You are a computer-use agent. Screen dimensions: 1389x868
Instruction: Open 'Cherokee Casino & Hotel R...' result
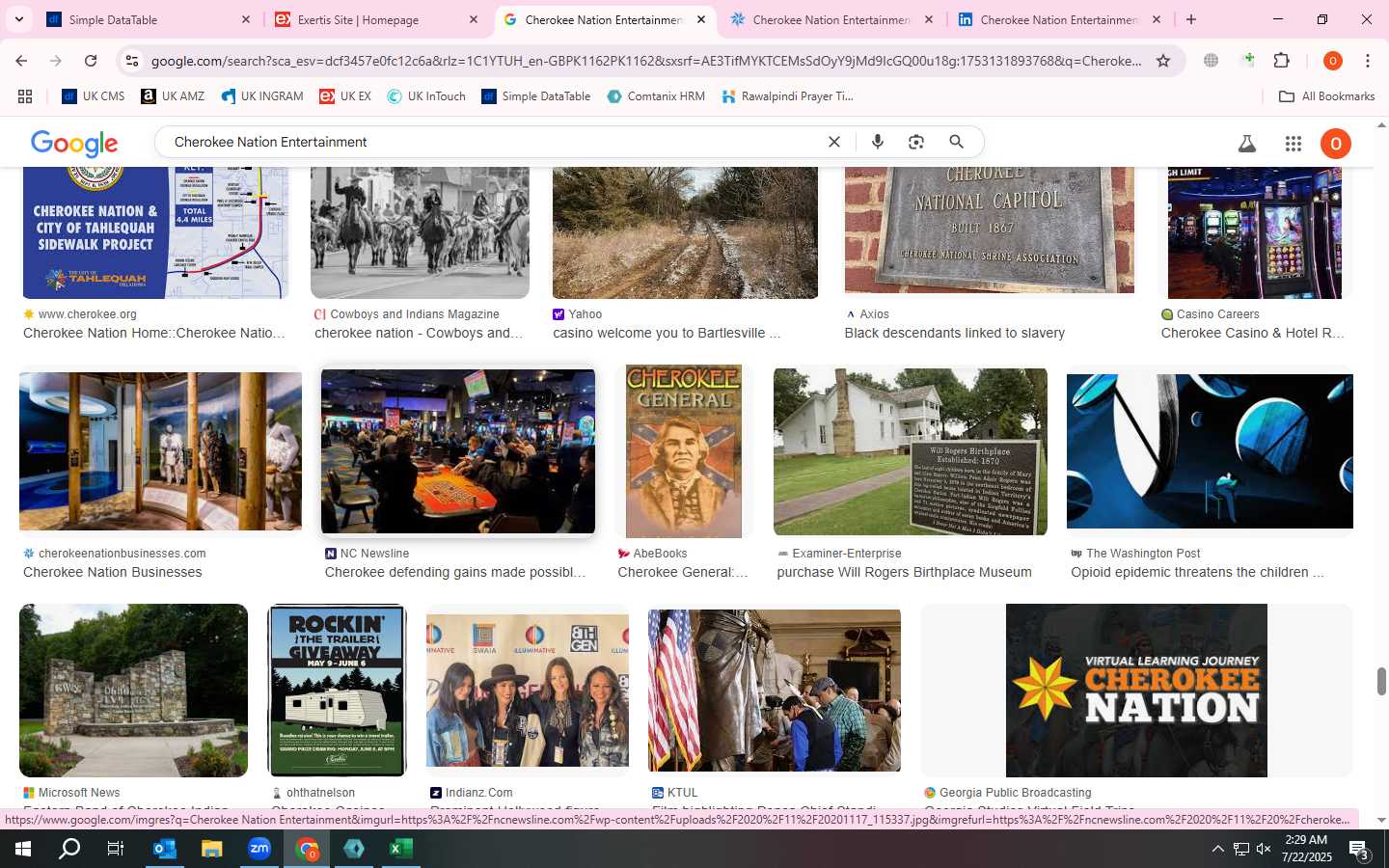1253,334
